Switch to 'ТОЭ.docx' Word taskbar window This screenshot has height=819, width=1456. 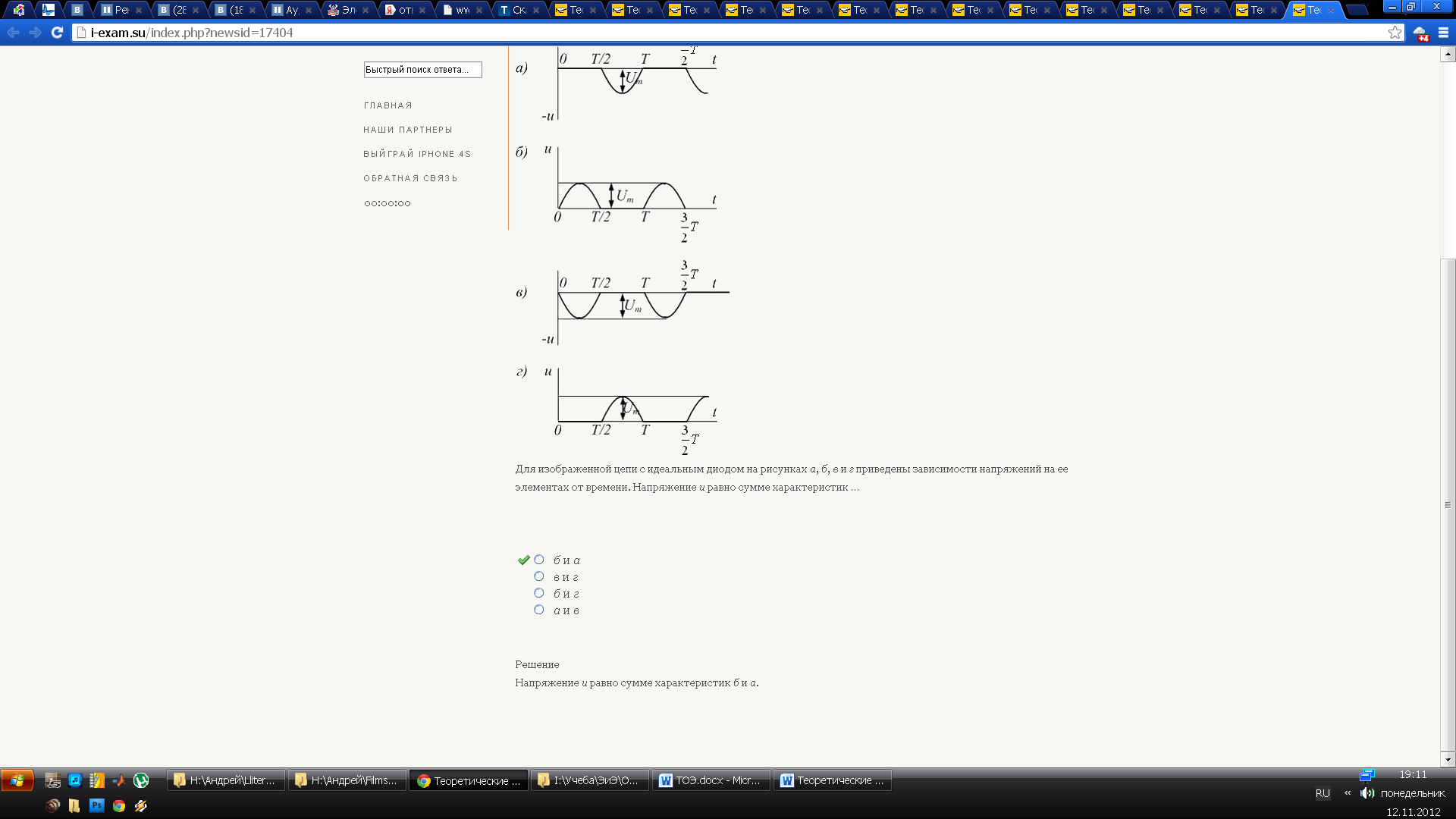pos(711,780)
